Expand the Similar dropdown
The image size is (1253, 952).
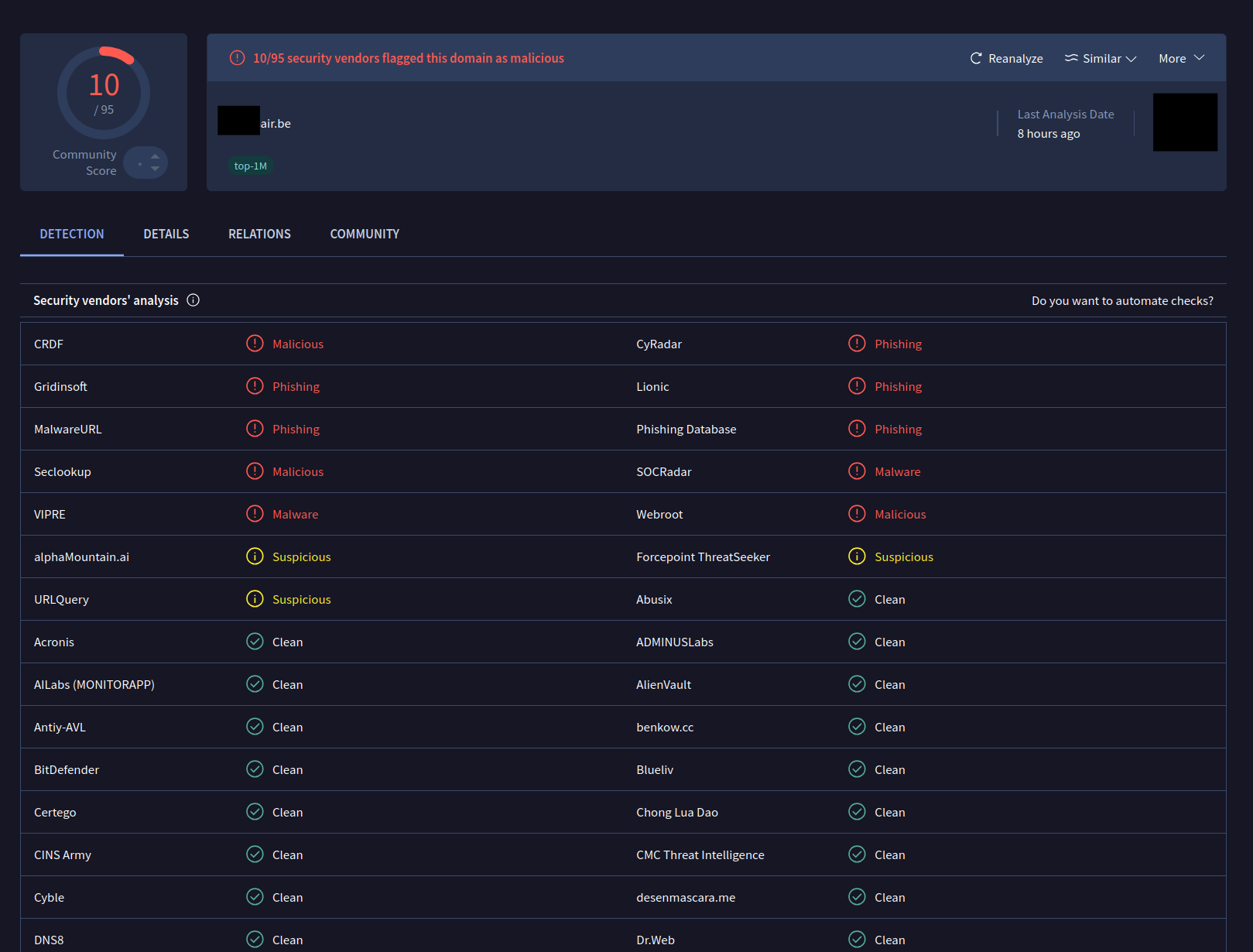pos(1131,59)
